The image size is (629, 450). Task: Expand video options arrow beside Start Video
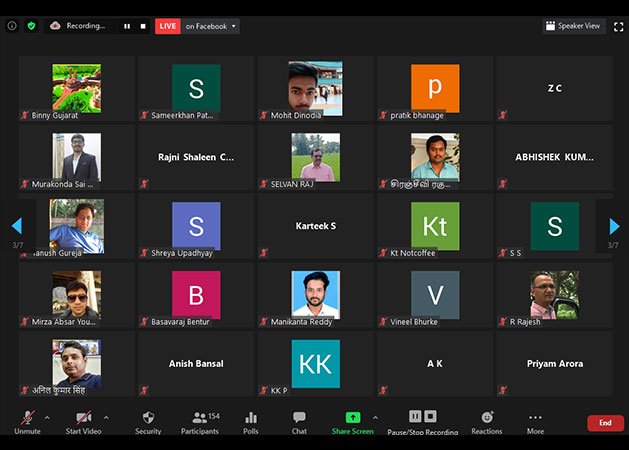point(106,417)
